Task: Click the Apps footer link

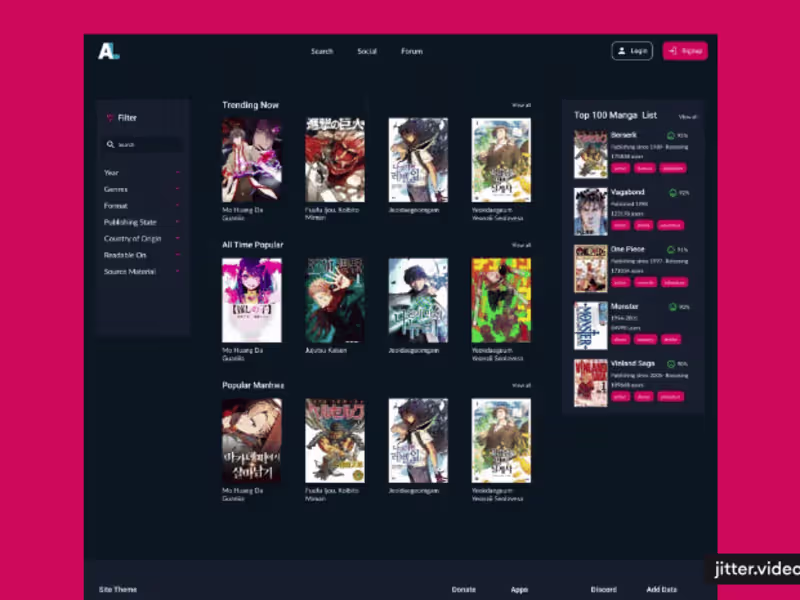Action: (519, 589)
